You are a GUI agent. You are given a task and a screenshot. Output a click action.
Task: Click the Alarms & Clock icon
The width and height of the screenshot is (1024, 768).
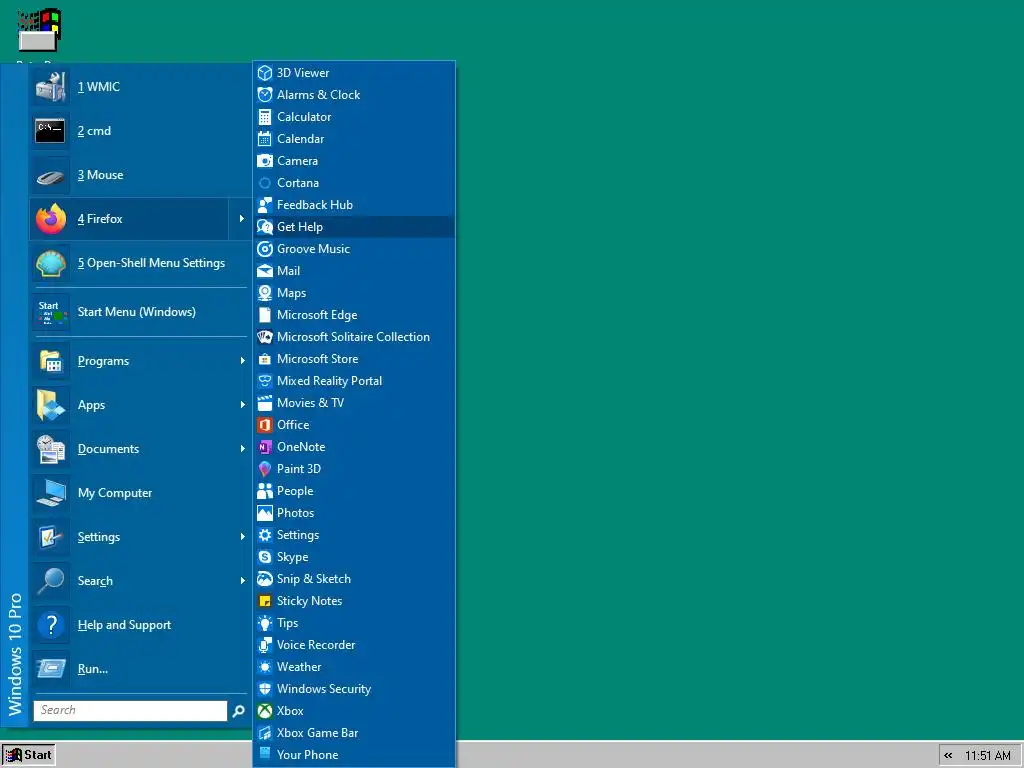[264, 95]
